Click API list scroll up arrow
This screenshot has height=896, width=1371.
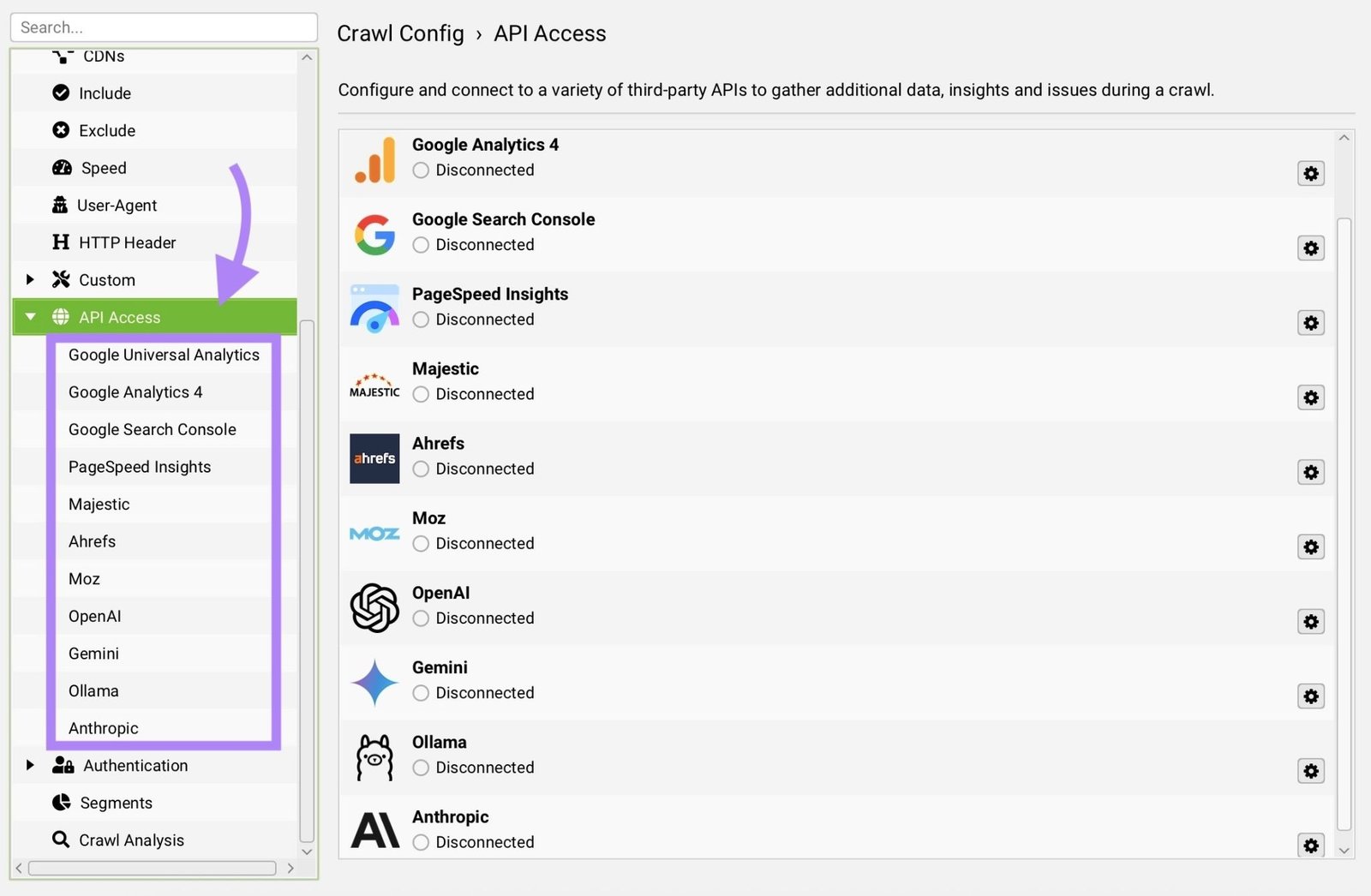[1344, 138]
